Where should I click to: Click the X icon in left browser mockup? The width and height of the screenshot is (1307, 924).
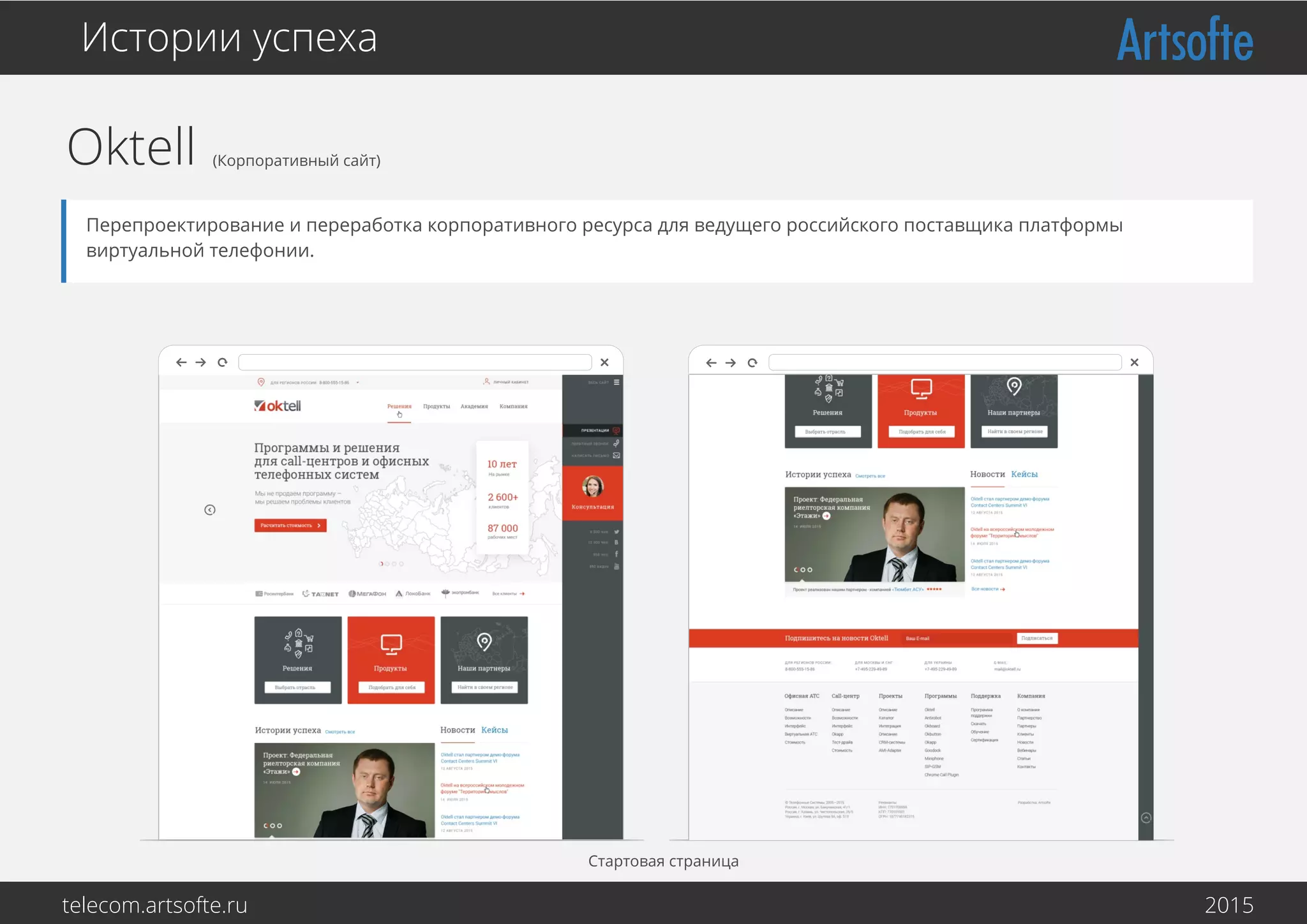pyautogui.click(x=604, y=362)
